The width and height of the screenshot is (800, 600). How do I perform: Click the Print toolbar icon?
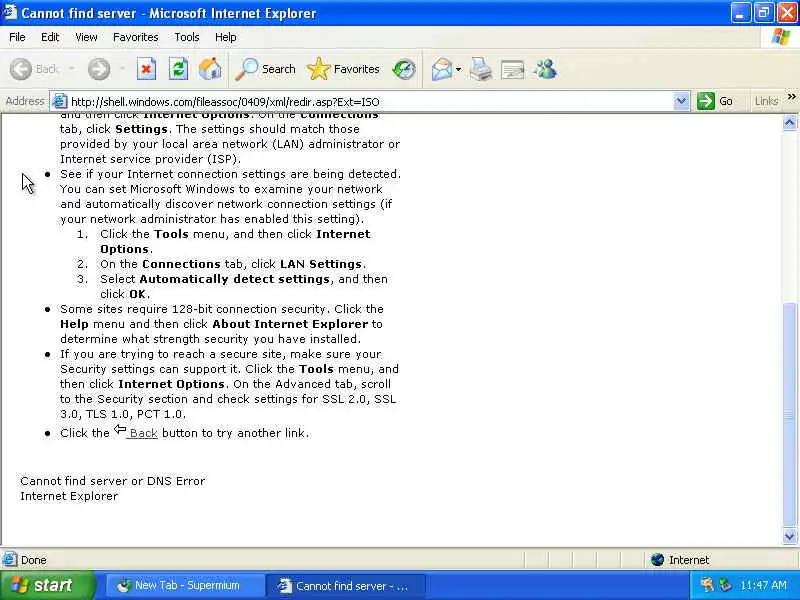pyautogui.click(x=481, y=69)
